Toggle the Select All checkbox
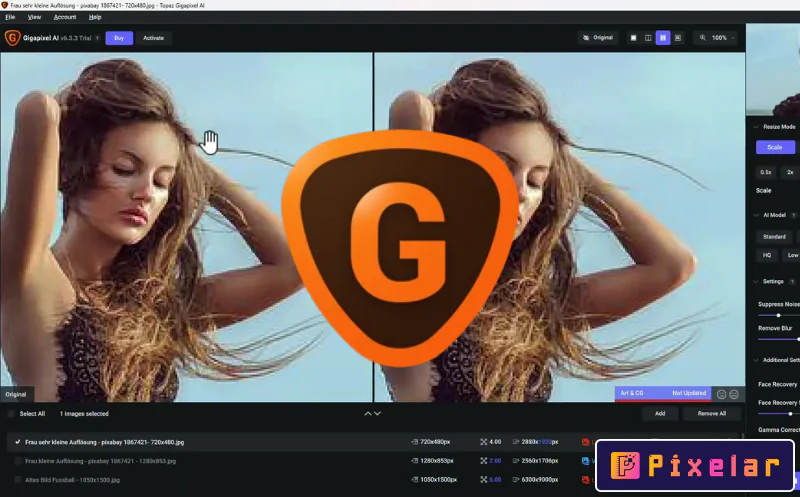This screenshot has height=497, width=800. coord(11,414)
